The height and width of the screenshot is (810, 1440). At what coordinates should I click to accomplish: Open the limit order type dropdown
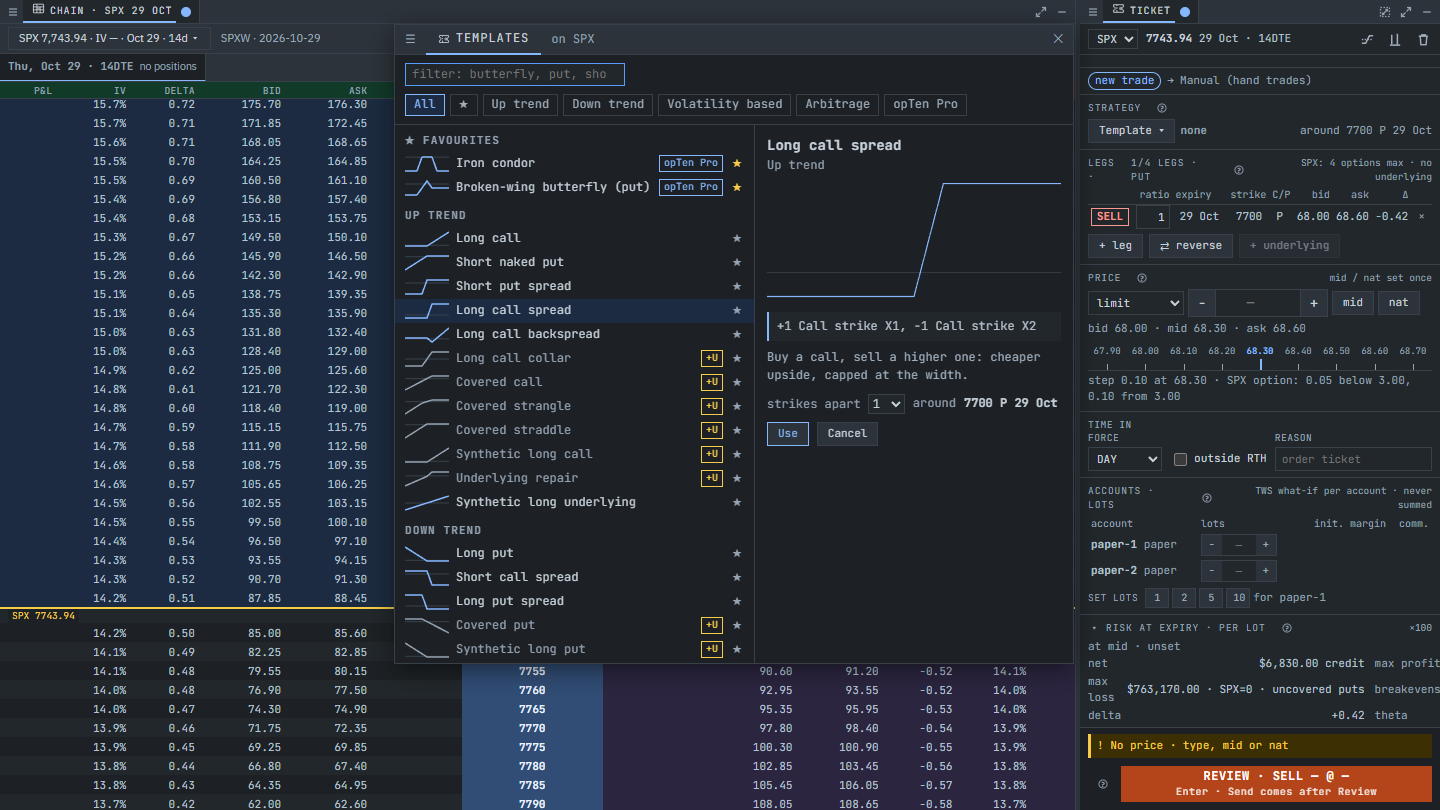[x=1136, y=303]
